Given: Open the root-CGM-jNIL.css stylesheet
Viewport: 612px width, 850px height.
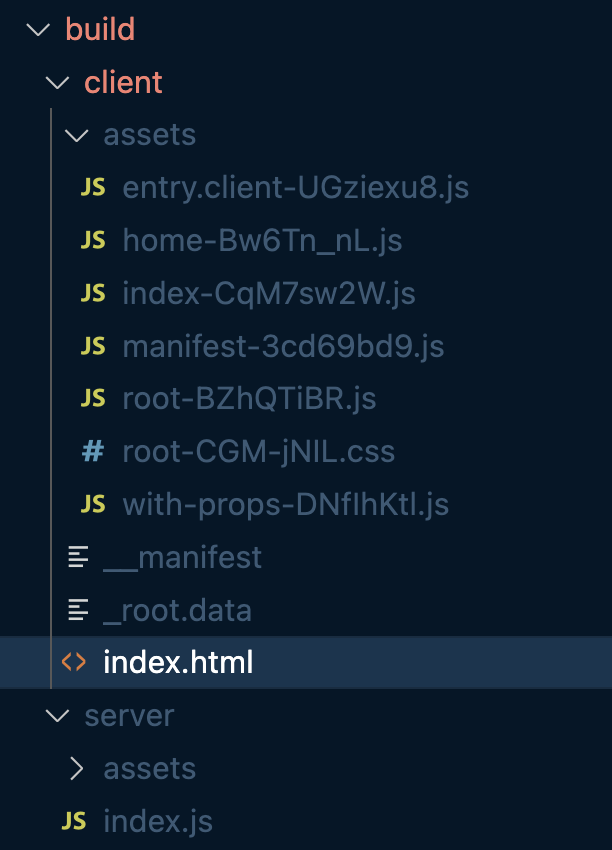Looking at the screenshot, I should pyautogui.click(x=260, y=451).
